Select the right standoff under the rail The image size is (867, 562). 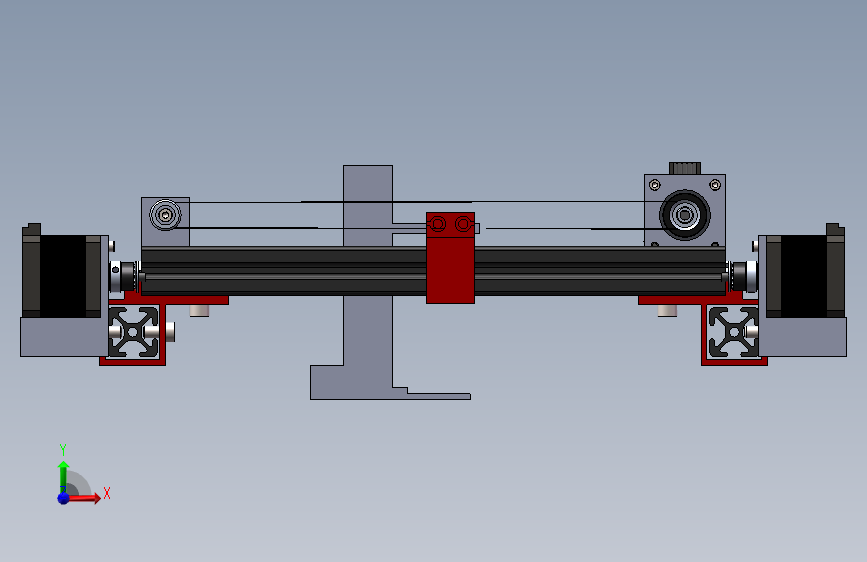click(667, 310)
